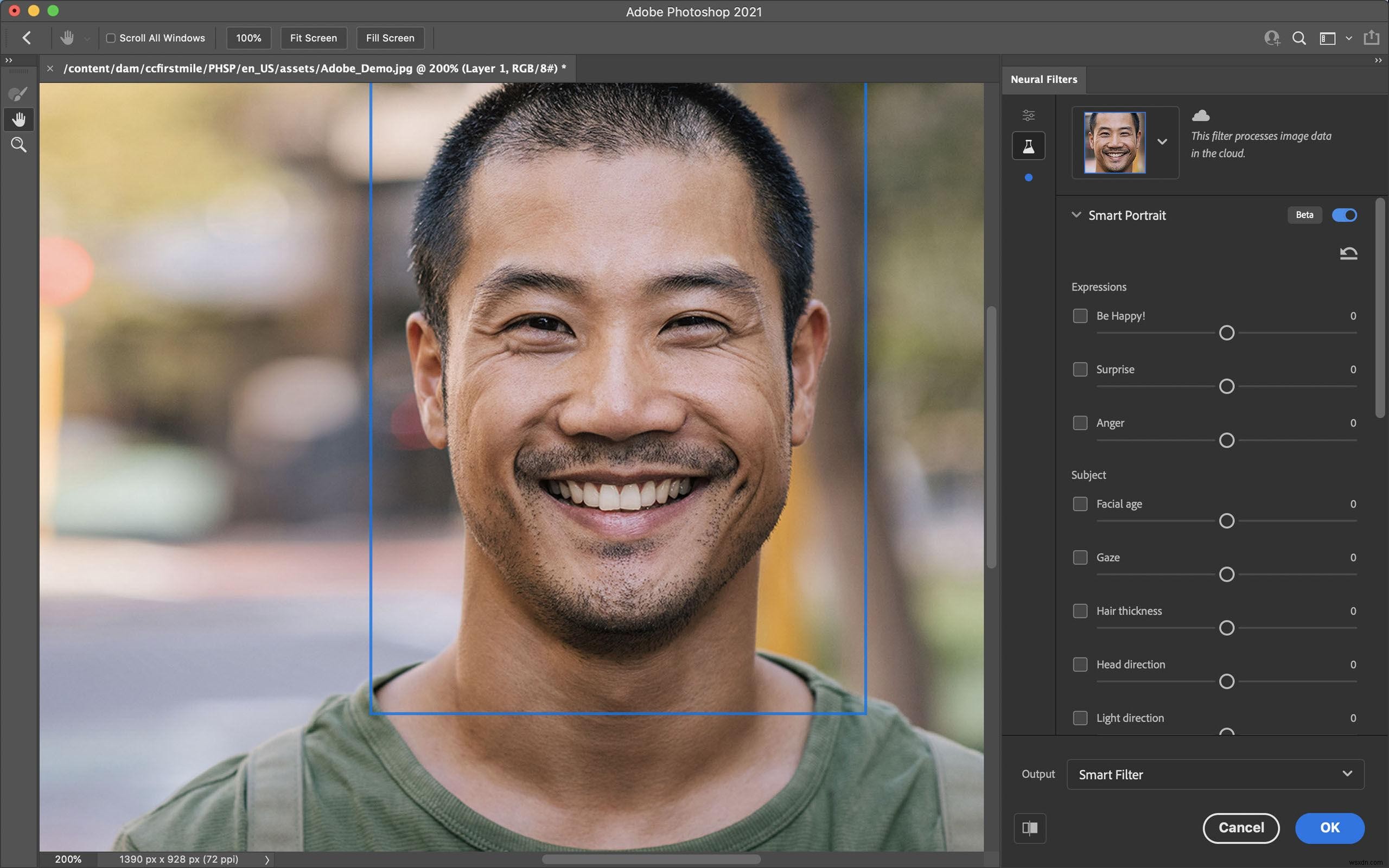The height and width of the screenshot is (868, 1389).
Task: Click the Fill Screen button
Action: pos(391,38)
